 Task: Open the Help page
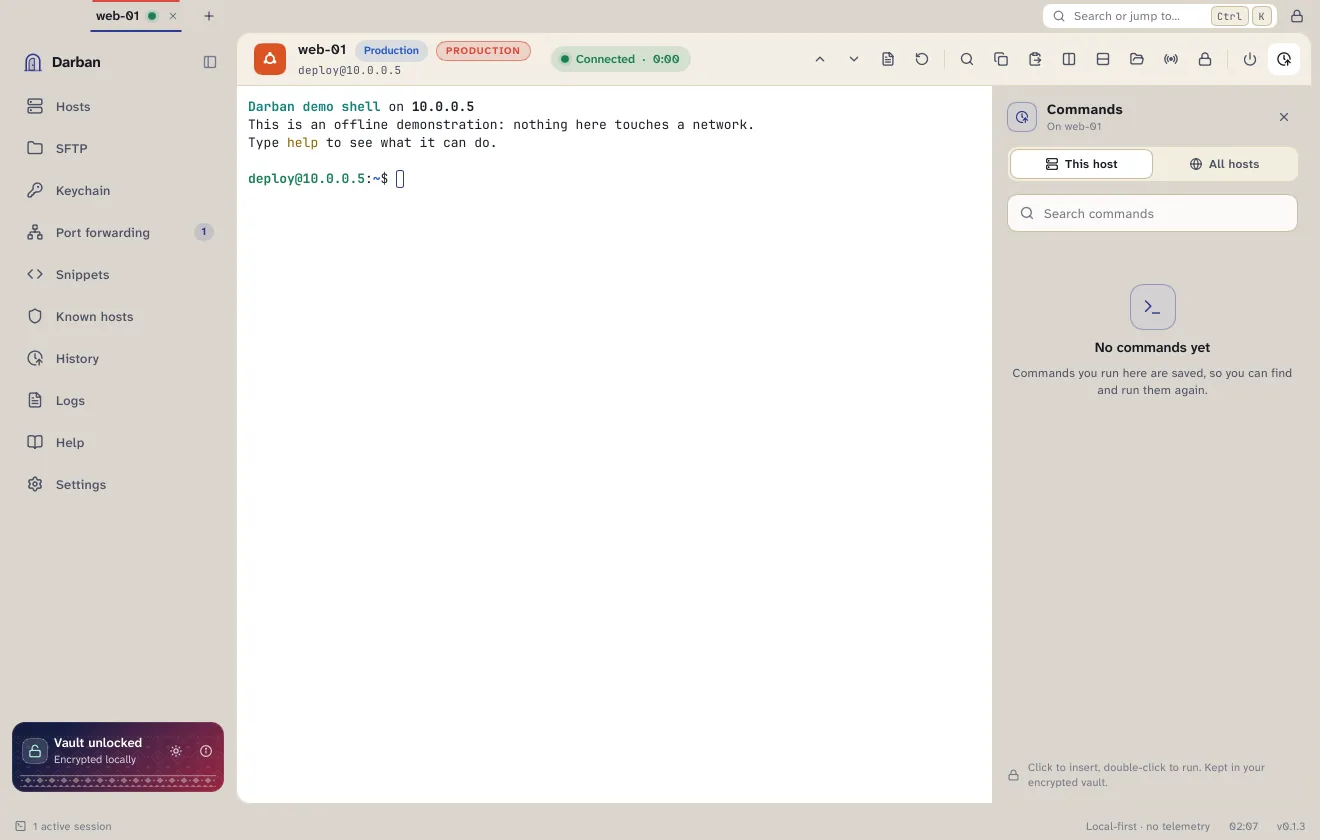[119, 442]
